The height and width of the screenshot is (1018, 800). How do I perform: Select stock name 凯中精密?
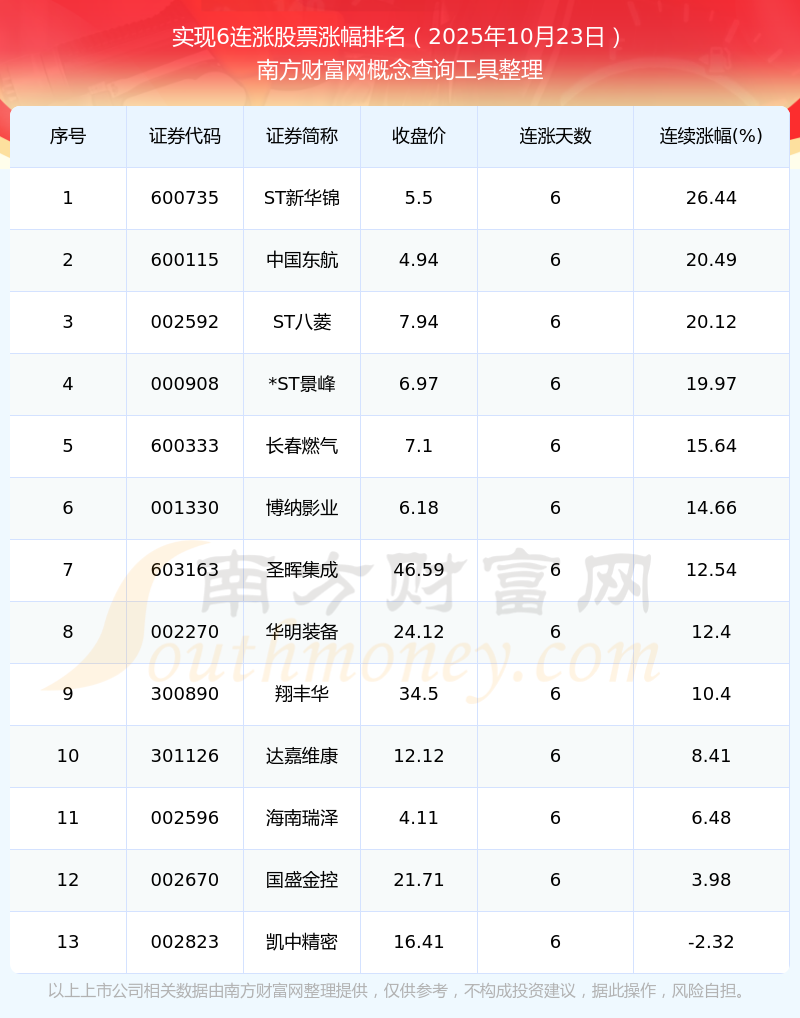[x=302, y=942]
